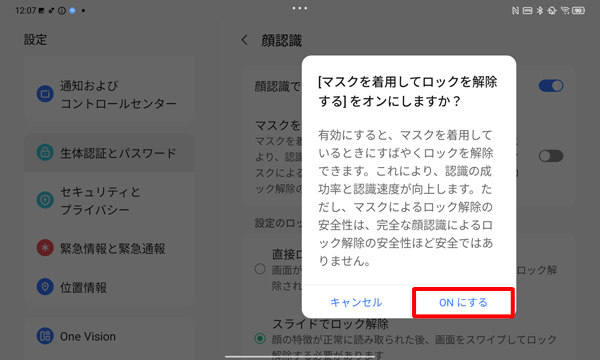Dismiss dialog with キャンセル
The height and width of the screenshot is (360, 600).
pyautogui.click(x=356, y=303)
